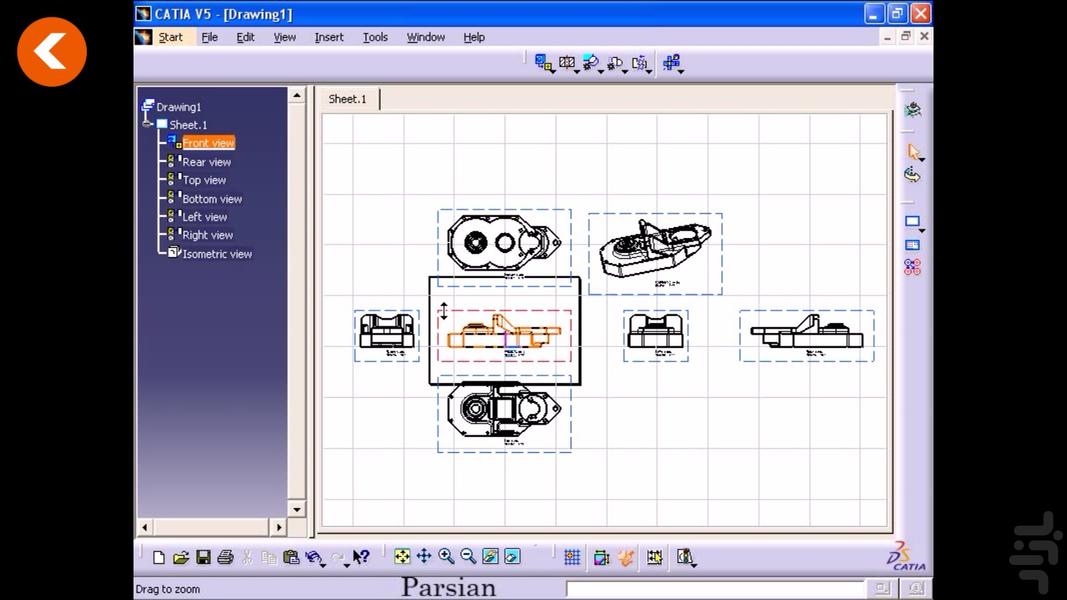Click the What's This help icon
The width and height of the screenshot is (1067, 600).
coord(362,556)
